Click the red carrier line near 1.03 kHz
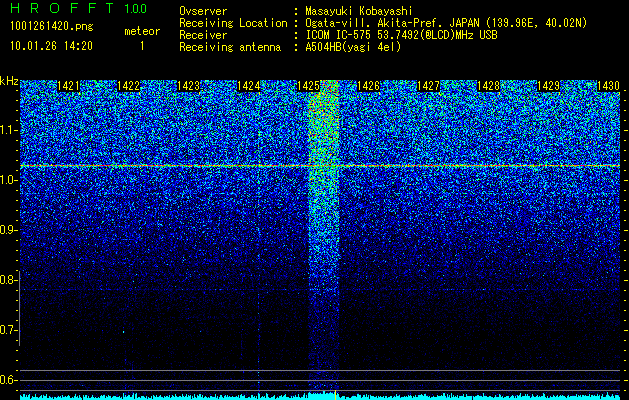Screen dimensions: 629x400 (x=320, y=165)
